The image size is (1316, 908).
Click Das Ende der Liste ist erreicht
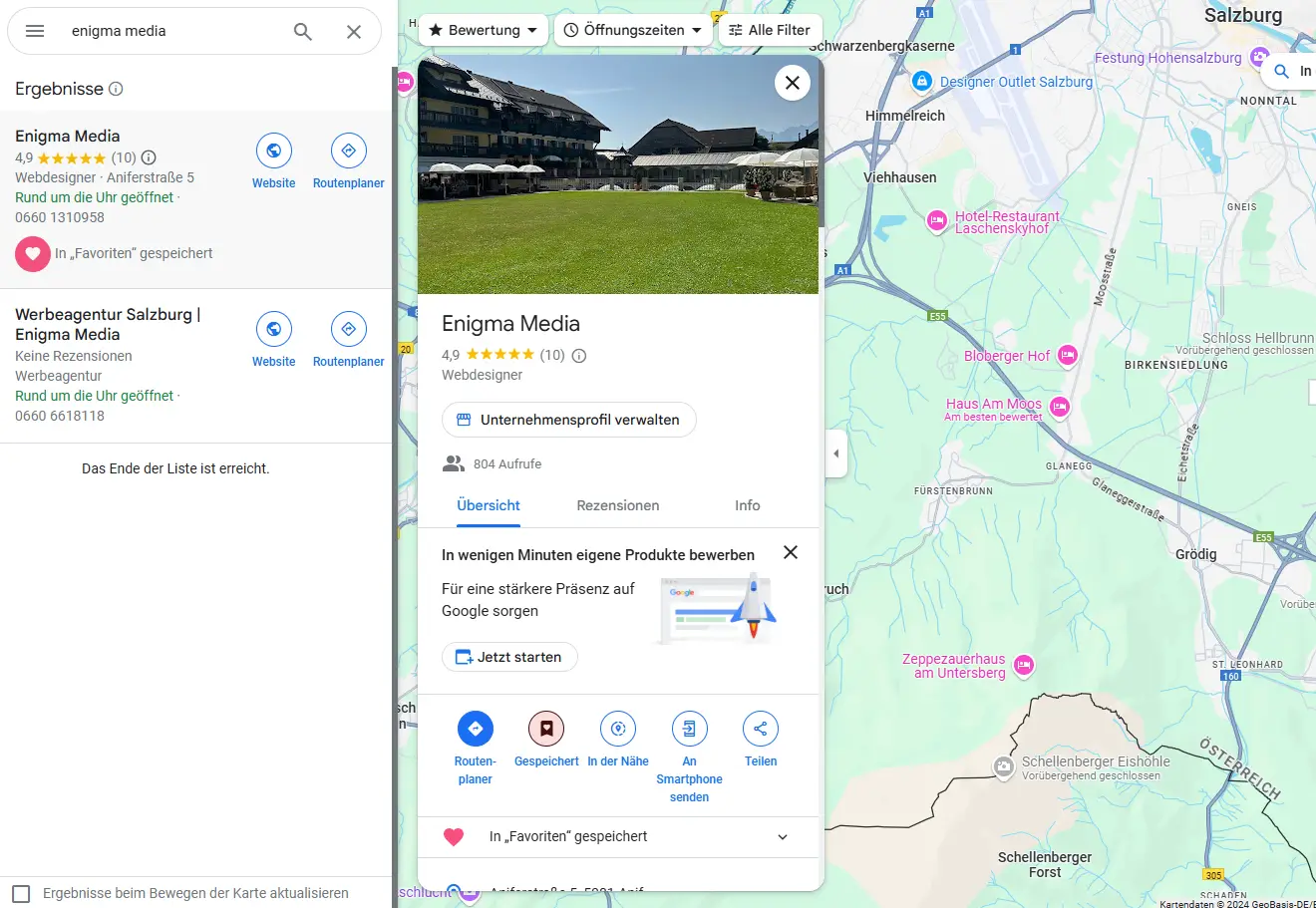[x=175, y=468]
